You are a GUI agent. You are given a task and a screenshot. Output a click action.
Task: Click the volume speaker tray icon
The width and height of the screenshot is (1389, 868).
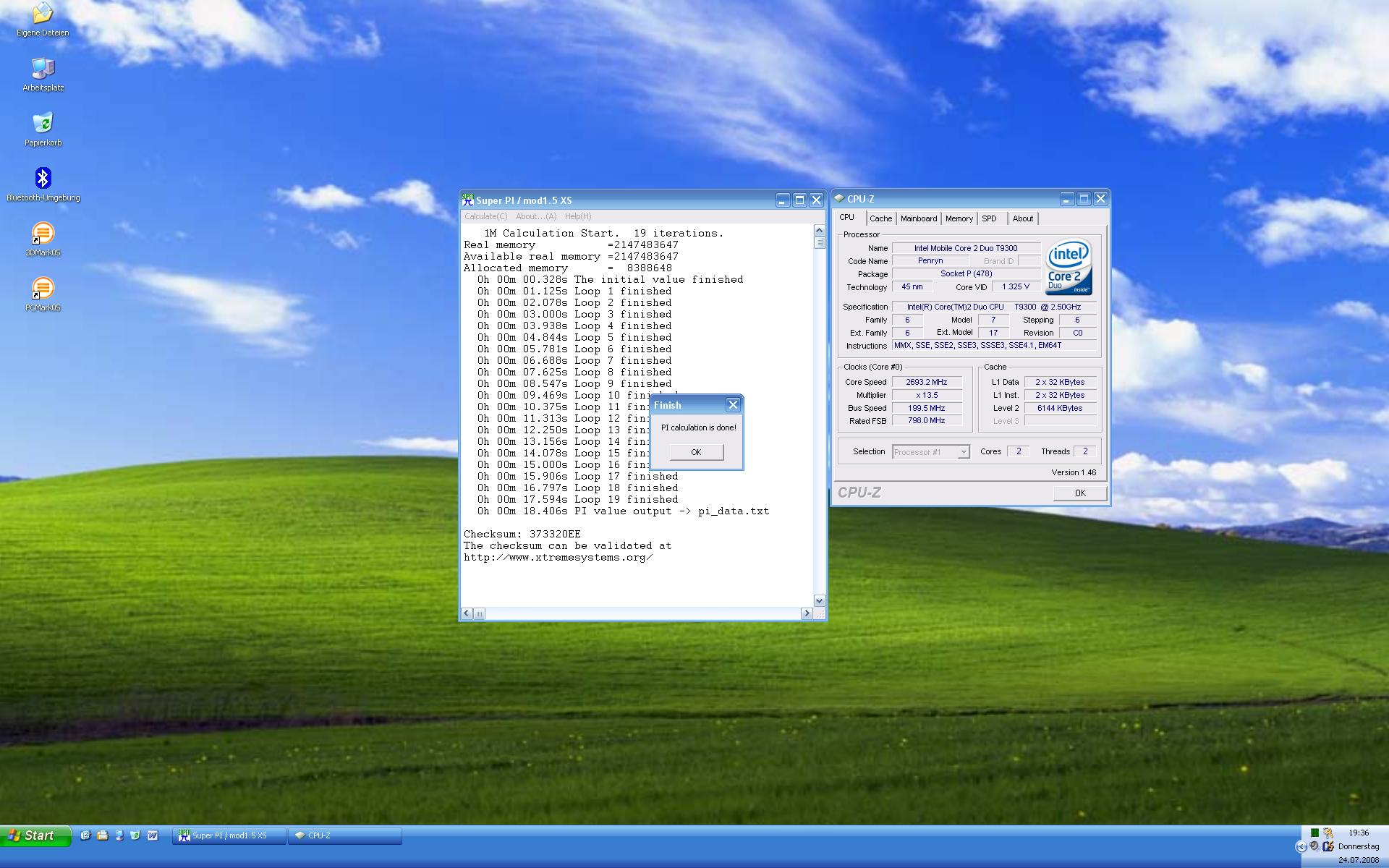point(1314,846)
